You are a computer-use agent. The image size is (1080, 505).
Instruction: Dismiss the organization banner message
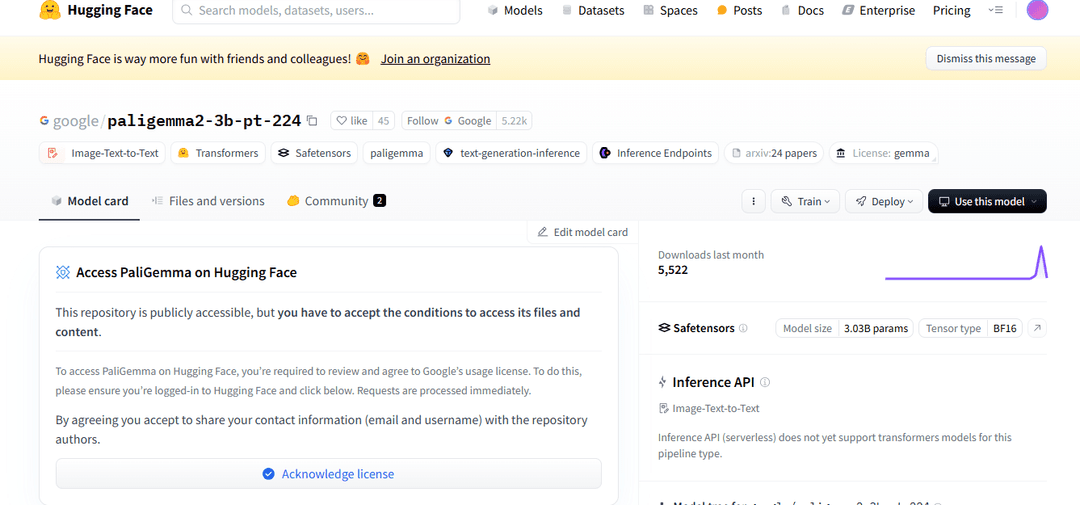(x=986, y=59)
